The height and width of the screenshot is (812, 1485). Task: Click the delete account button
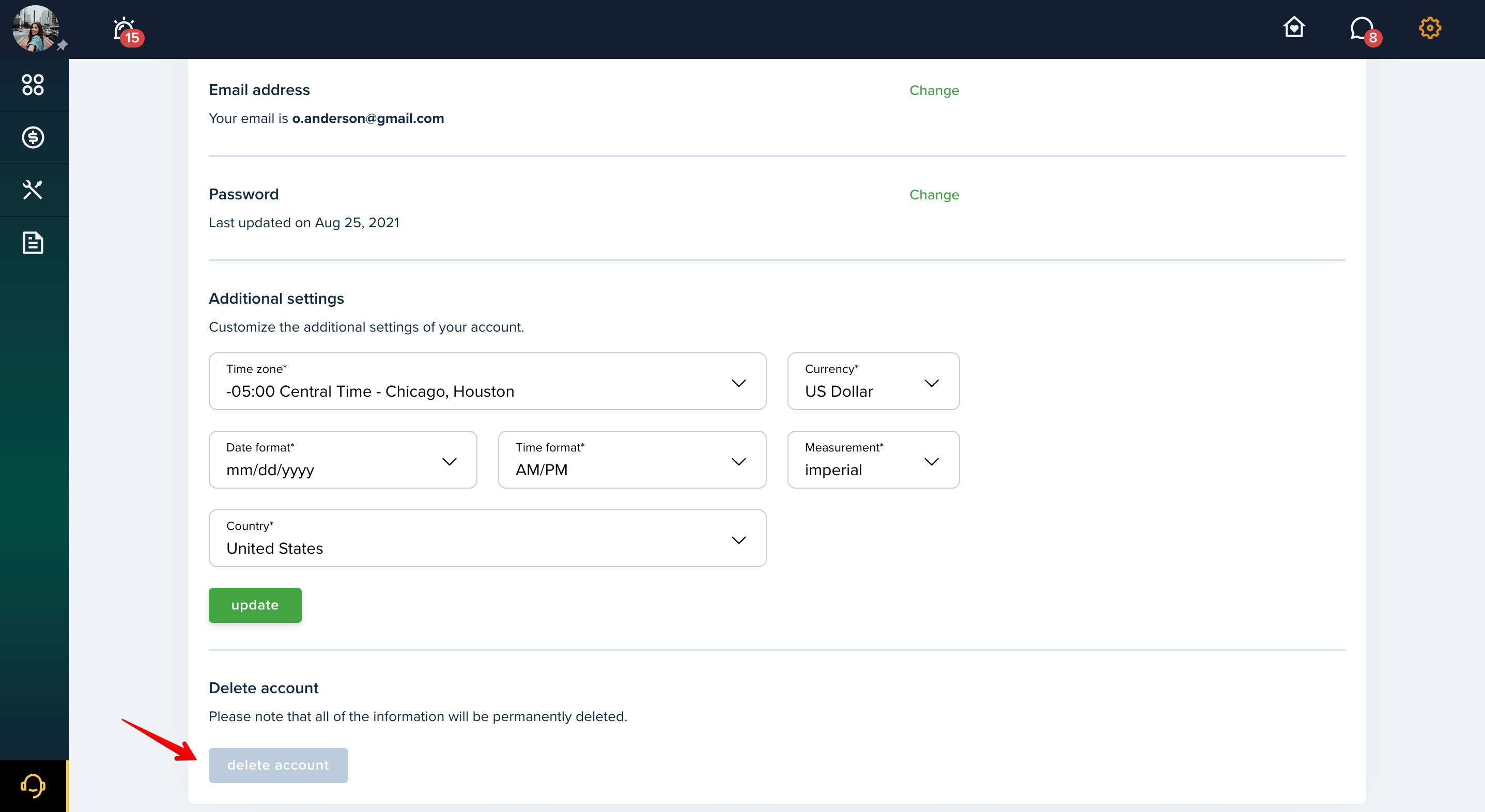click(278, 765)
